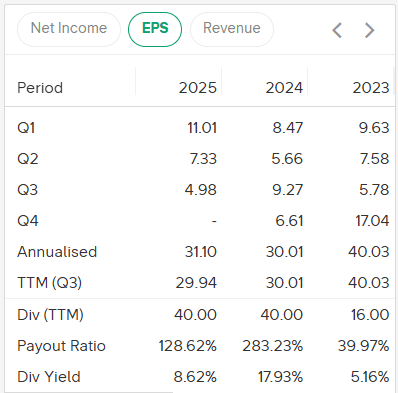
Task: Click Q3 2024 EPS value 9.27
Action: pos(288,190)
